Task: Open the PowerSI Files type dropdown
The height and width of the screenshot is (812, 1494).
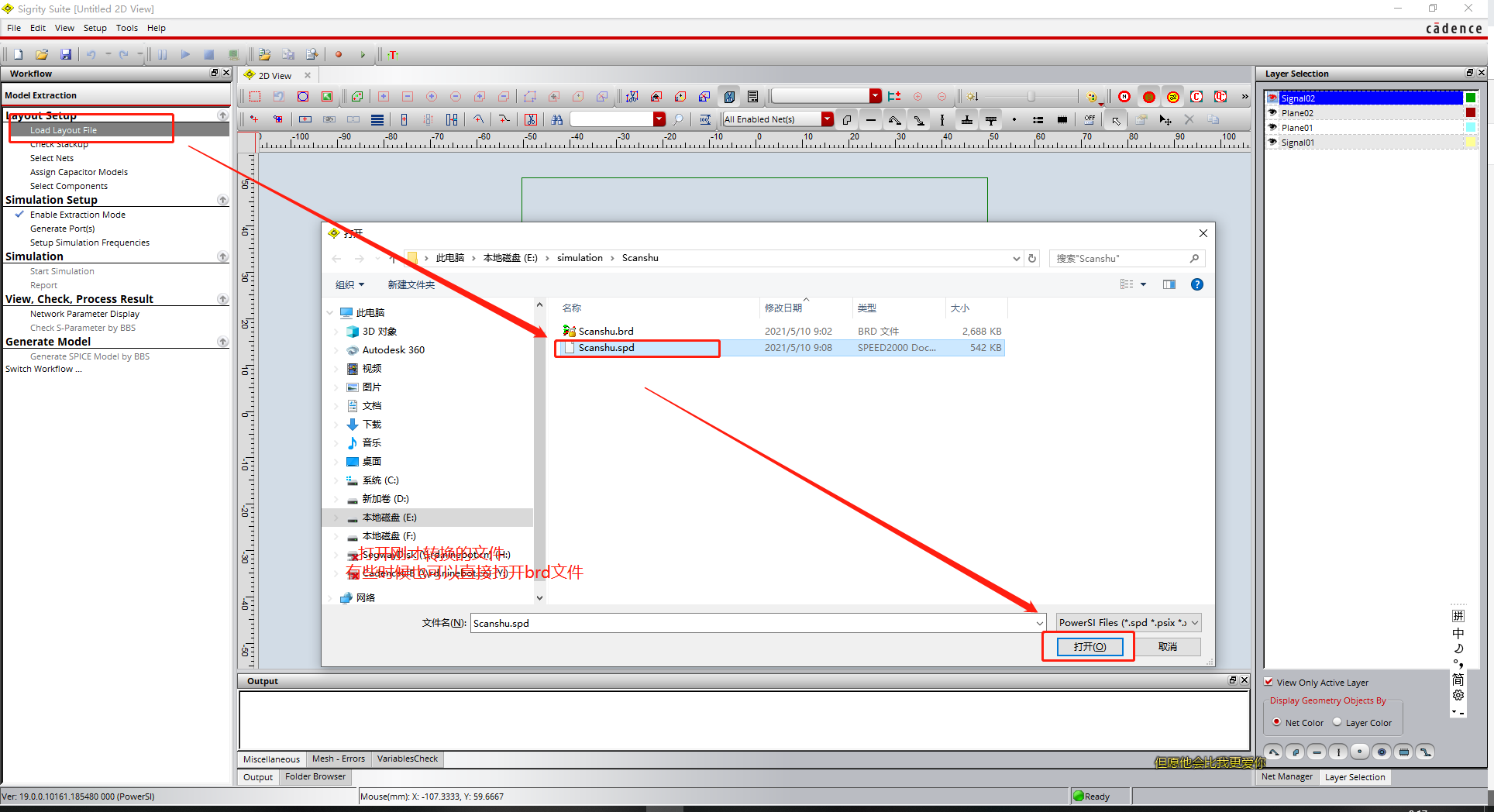Action: pyautogui.click(x=1128, y=622)
